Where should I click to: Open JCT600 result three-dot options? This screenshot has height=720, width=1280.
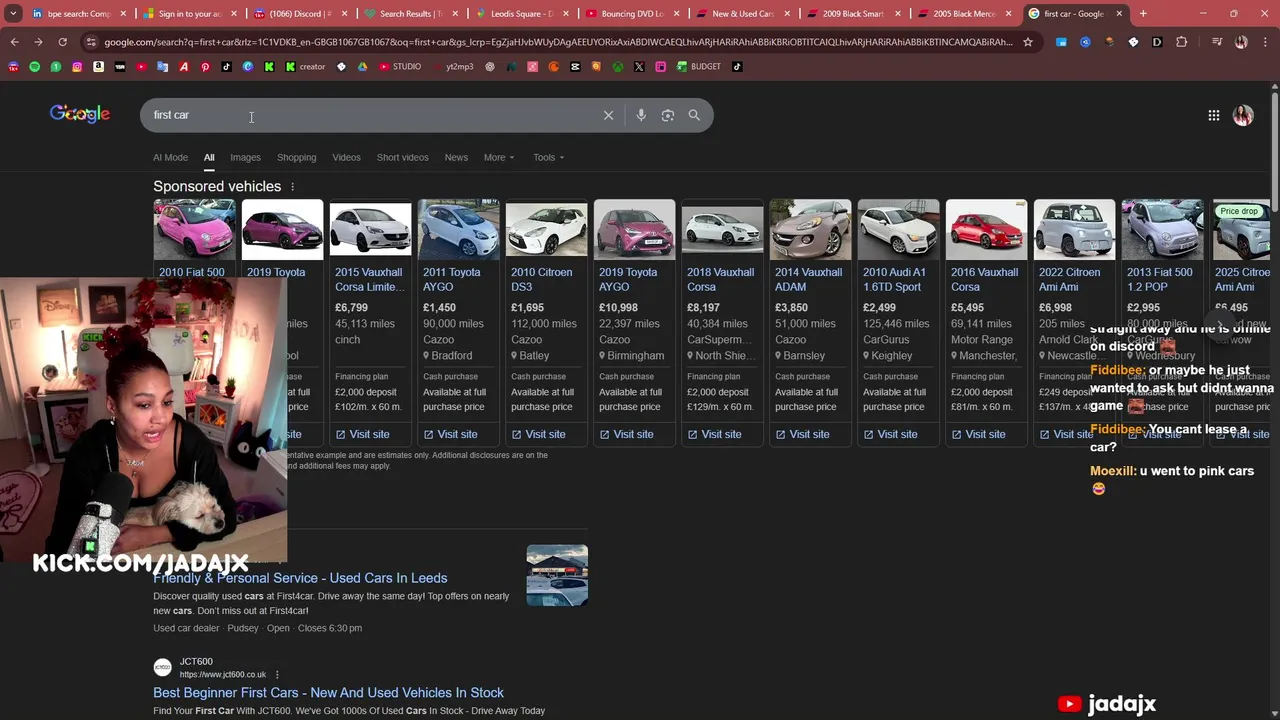[x=277, y=675]
